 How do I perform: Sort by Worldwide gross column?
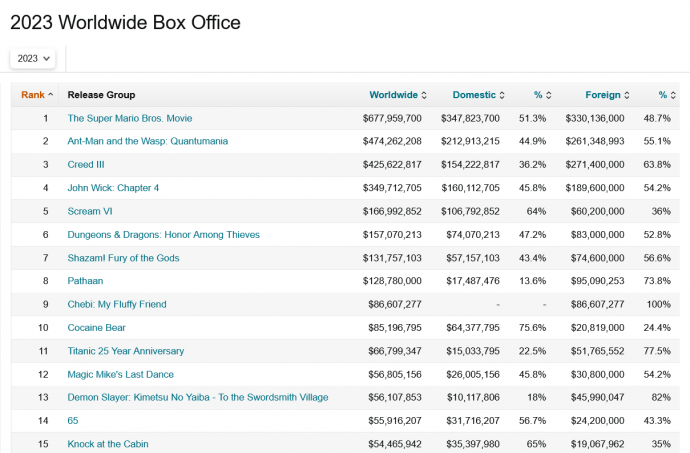[398, 95]
